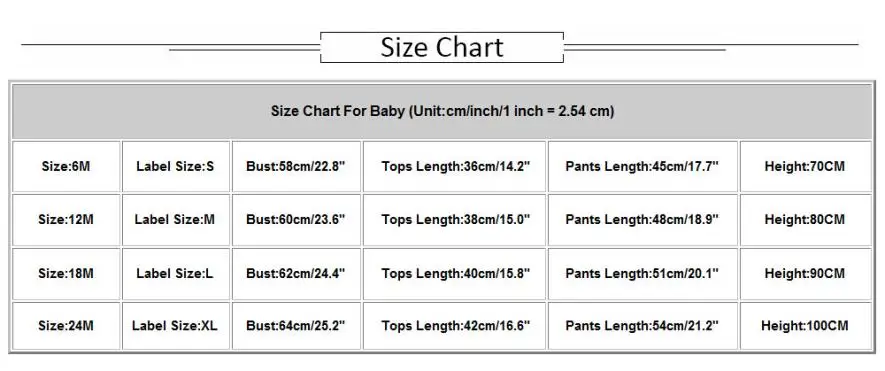This screenshot has width=885, height=371.
Task: Select the Label Size:S cell
Action: coord(176,167)
